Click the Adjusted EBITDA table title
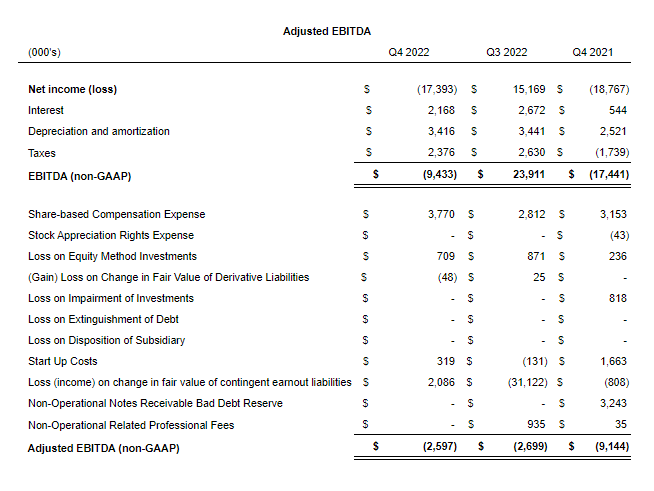This screenshot has height=491, width=654. click(x=327, y=31)
